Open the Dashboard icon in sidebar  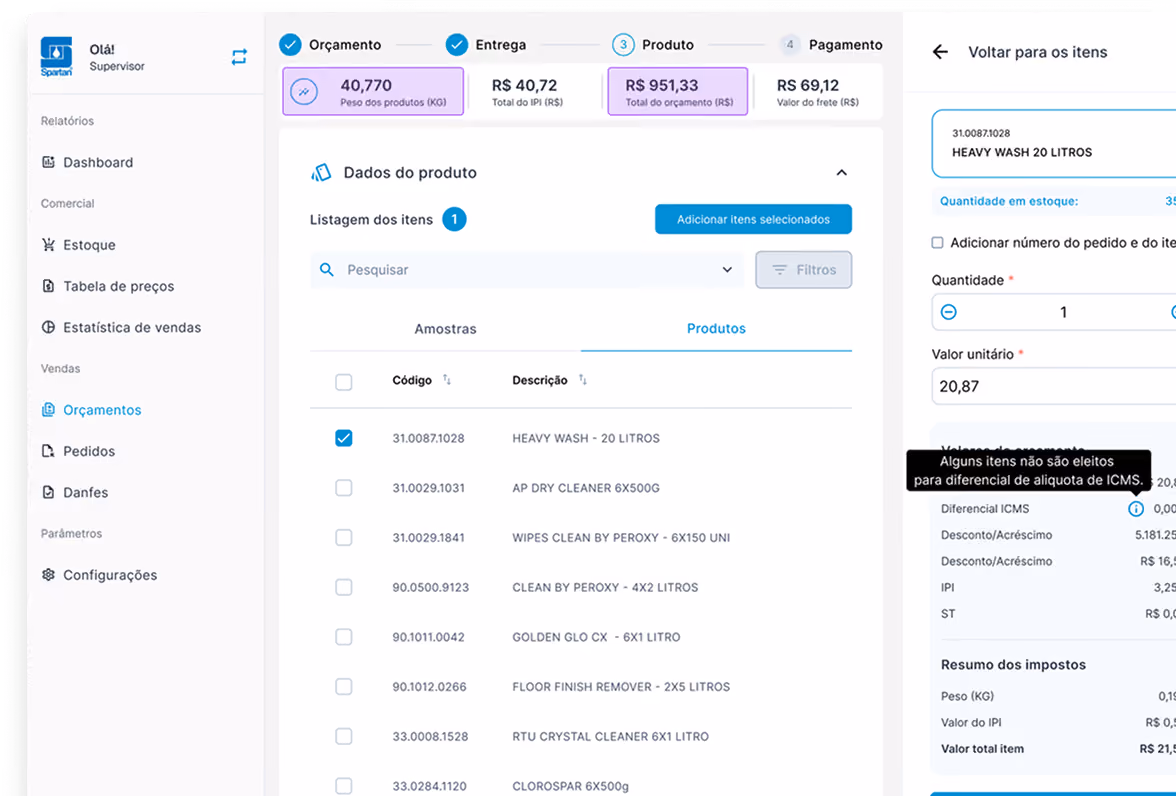[x=48, y=162]
